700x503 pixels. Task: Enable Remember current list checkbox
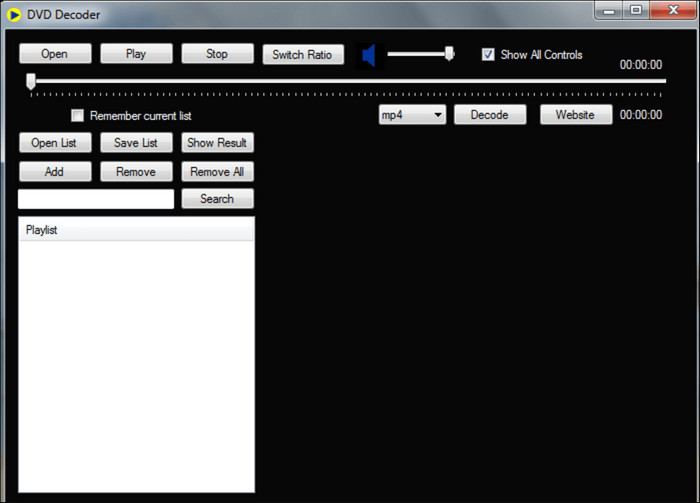78,116
